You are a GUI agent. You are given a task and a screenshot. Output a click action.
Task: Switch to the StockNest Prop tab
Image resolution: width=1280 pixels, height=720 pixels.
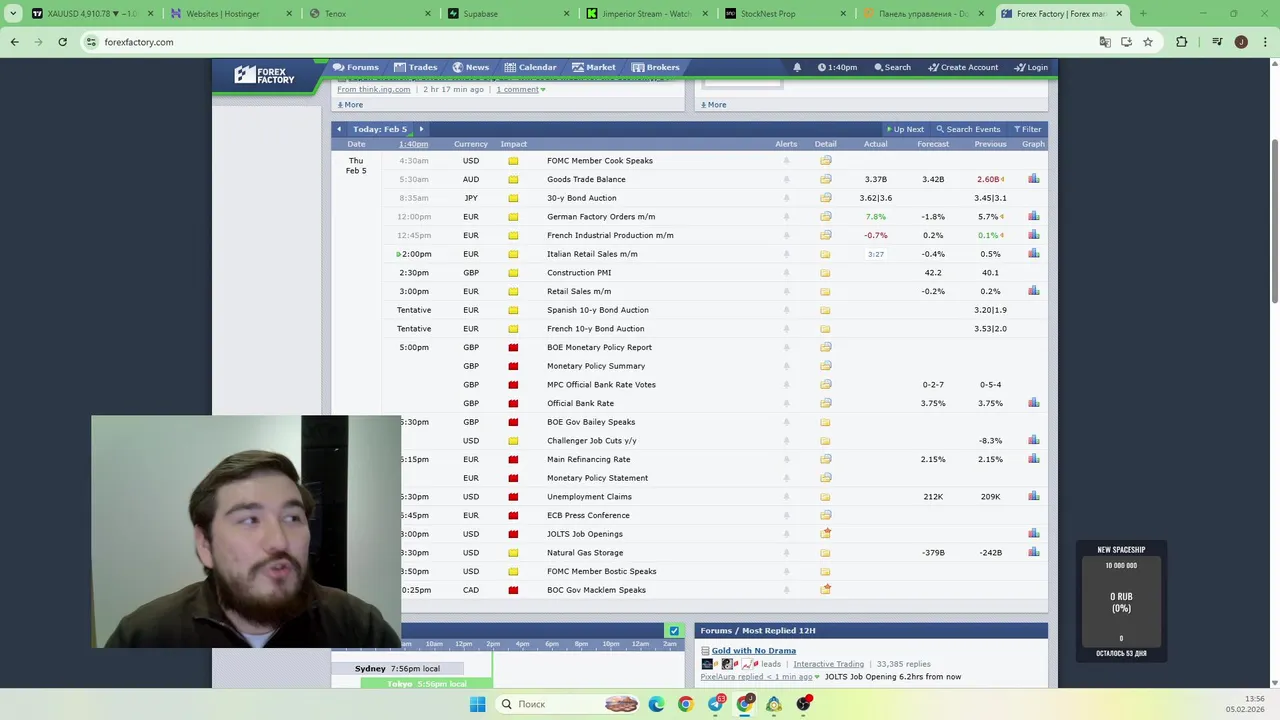(786, 14)
